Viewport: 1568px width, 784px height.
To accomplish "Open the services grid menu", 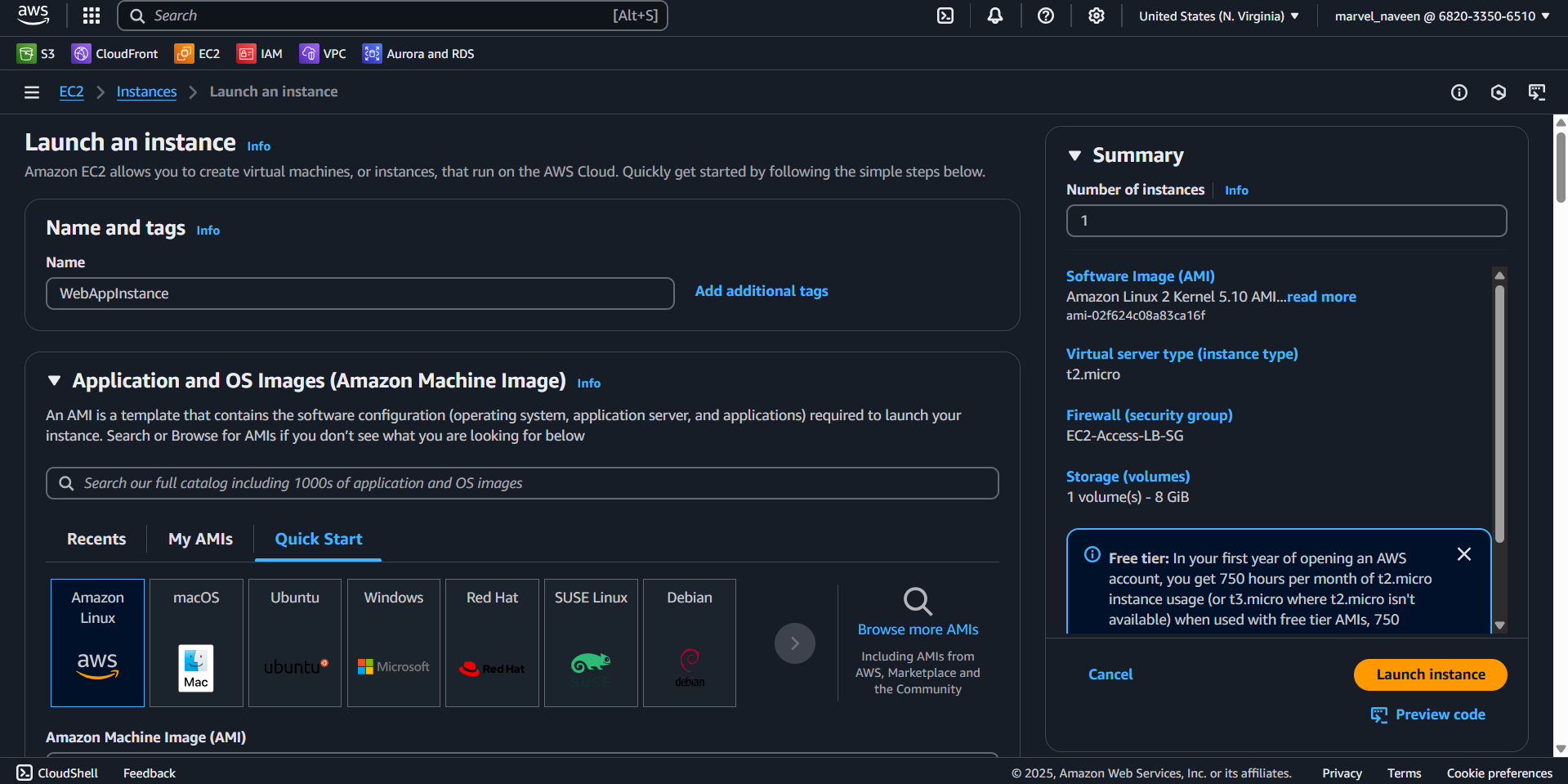I will (92, 16).
